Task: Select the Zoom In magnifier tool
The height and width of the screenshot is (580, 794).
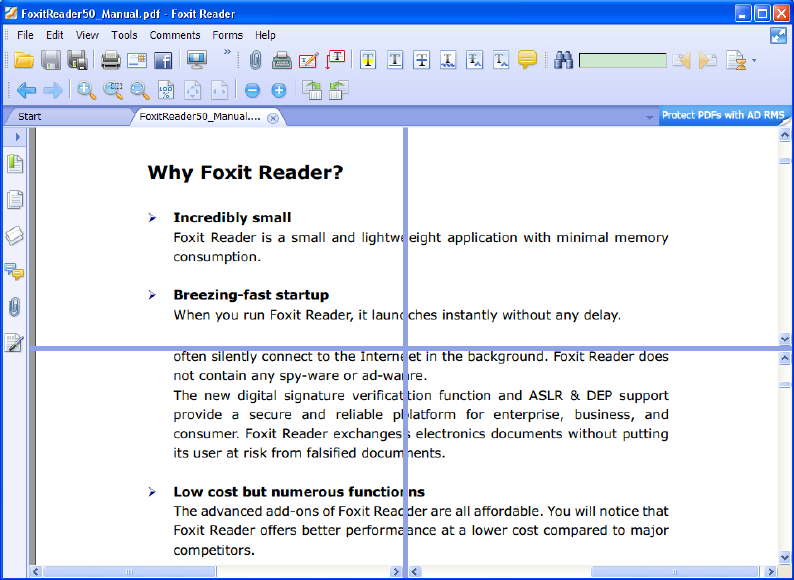Action: pyautogui.click(x=87, y=90)
